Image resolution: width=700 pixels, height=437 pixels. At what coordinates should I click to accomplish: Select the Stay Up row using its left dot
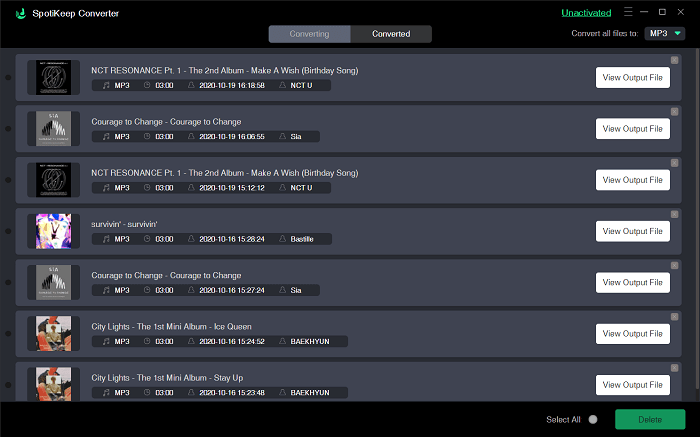point(8,385)
